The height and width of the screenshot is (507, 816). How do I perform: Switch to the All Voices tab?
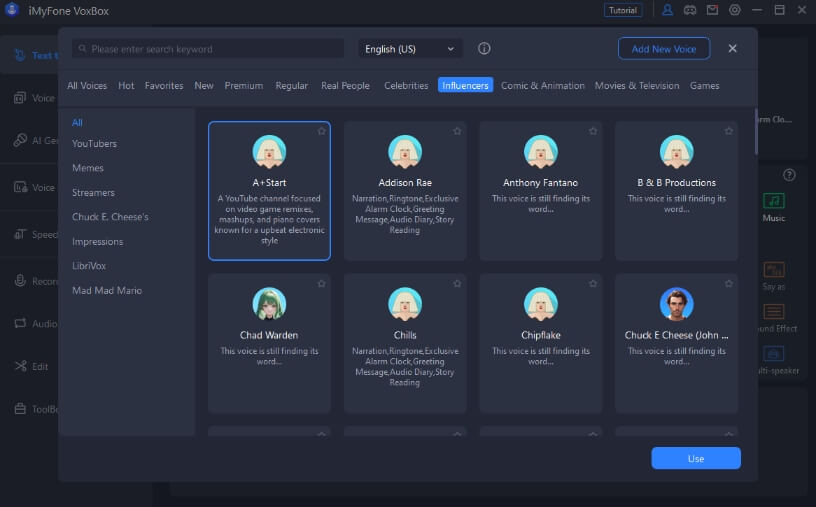pyautogui.click(x=87, y=85)
